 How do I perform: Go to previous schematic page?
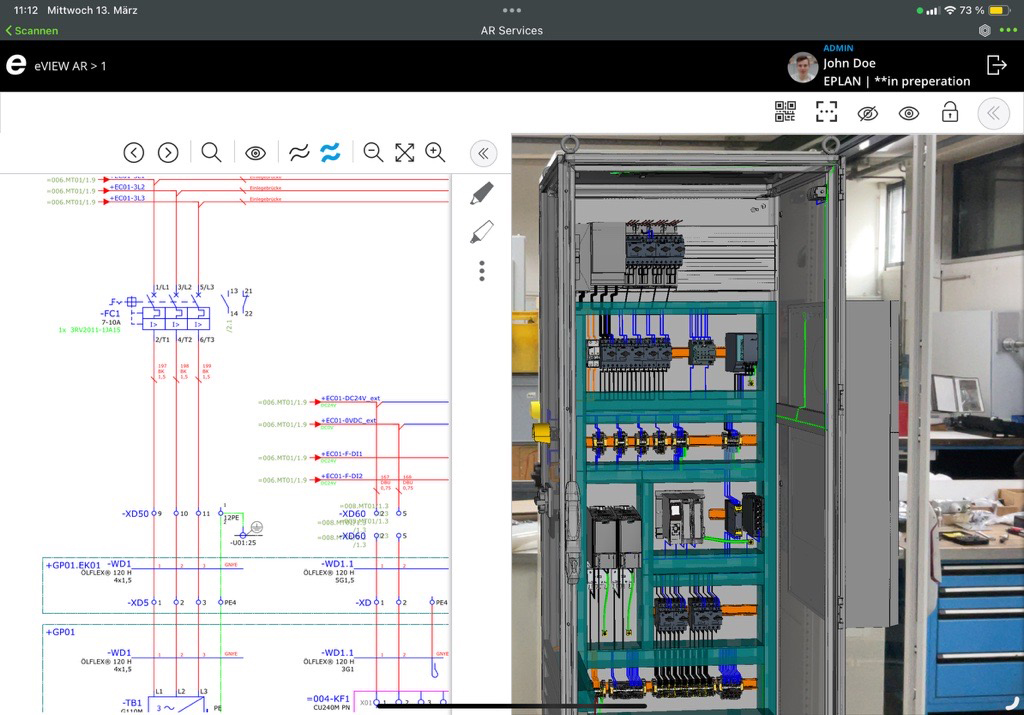134,152
